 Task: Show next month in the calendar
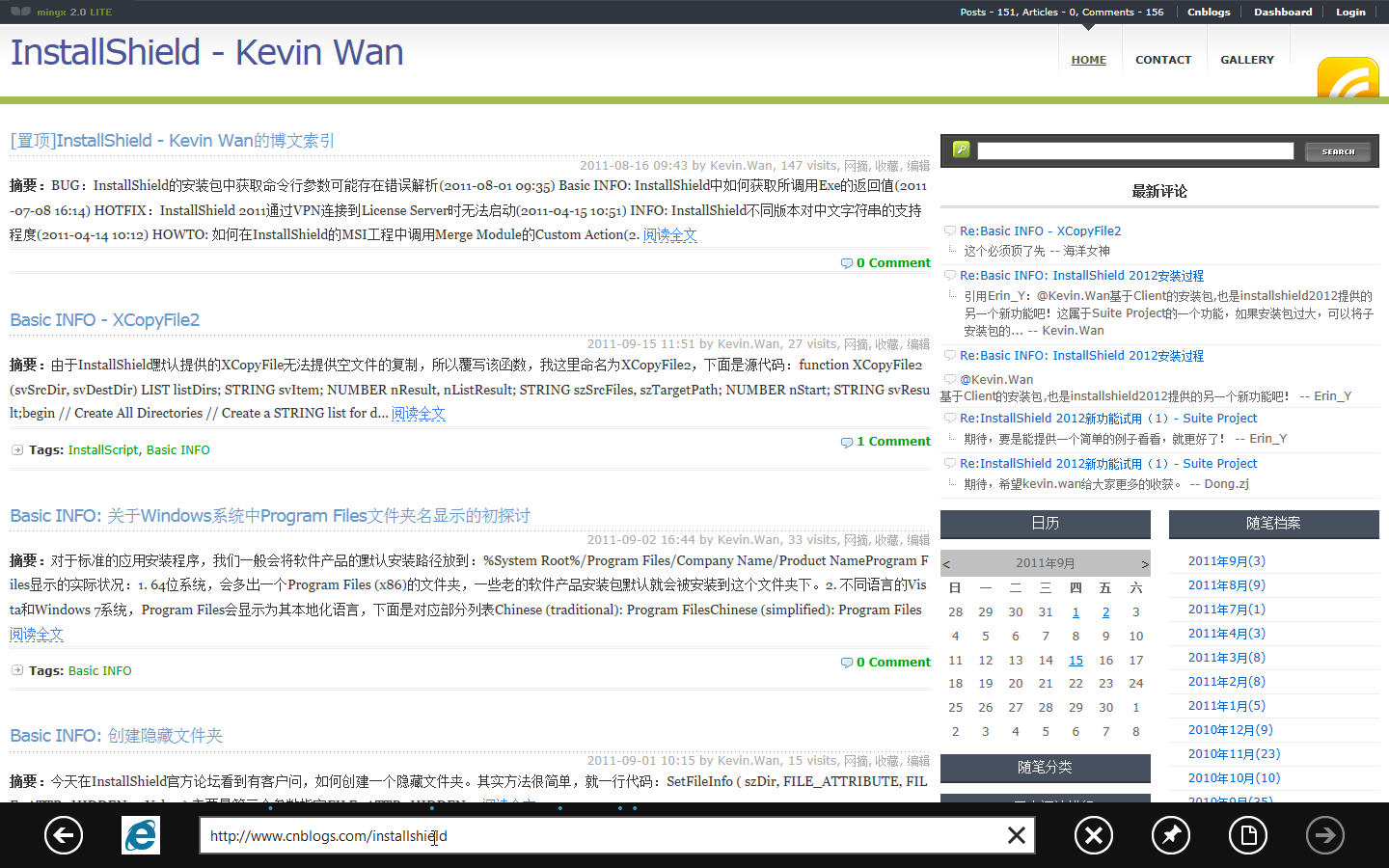point(1145,564)
